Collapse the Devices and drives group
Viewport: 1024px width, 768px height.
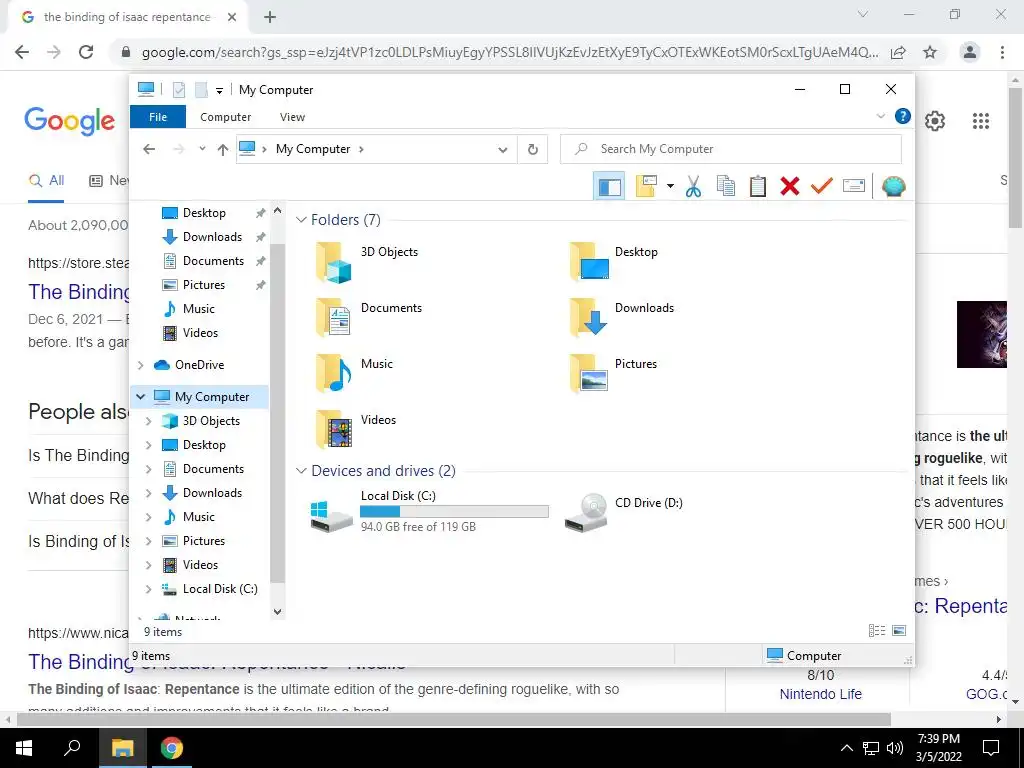(301, 471)
